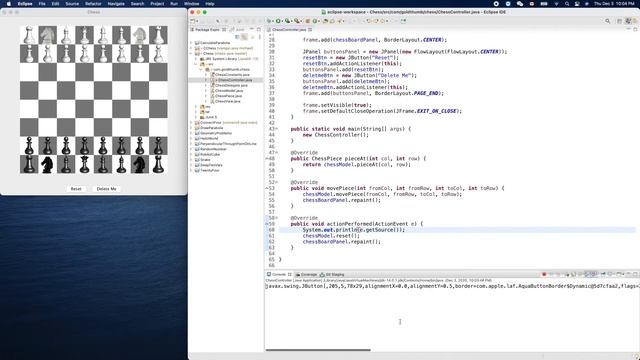The height and width of the screenshot is (360, 640).
Task: Click the Debug bug toolbar icon
Action: pos(269,21)
